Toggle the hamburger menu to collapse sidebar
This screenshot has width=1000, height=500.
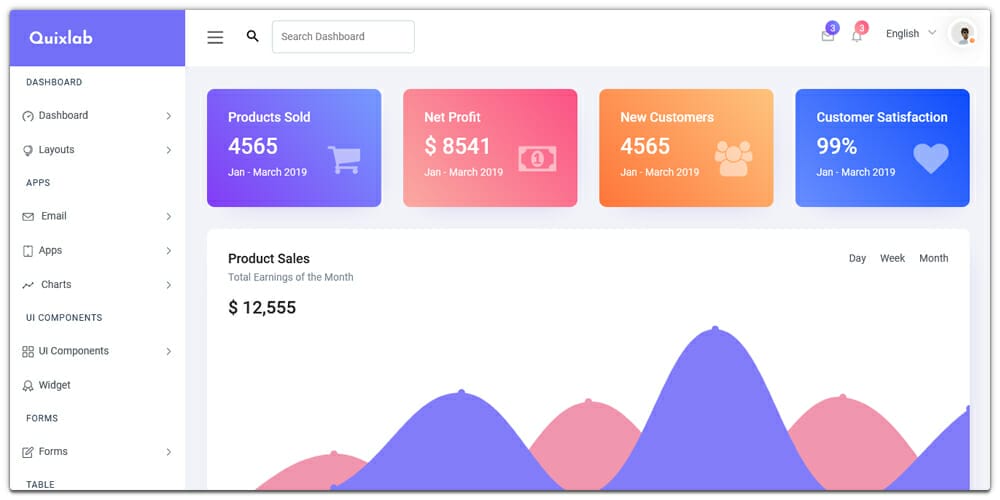click(x=215, y=37)
